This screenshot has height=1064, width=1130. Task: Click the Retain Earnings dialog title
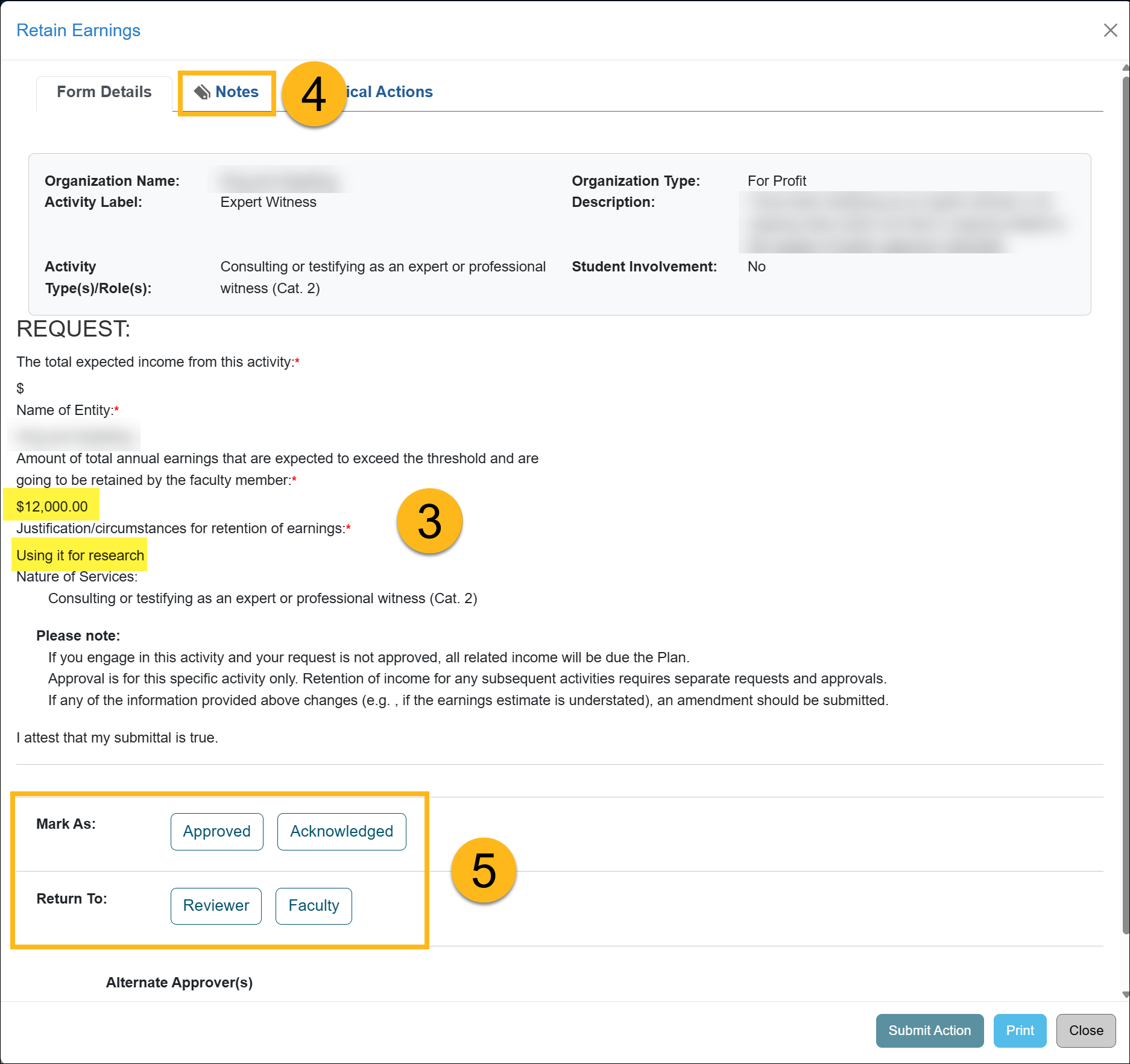coord(78,30)
